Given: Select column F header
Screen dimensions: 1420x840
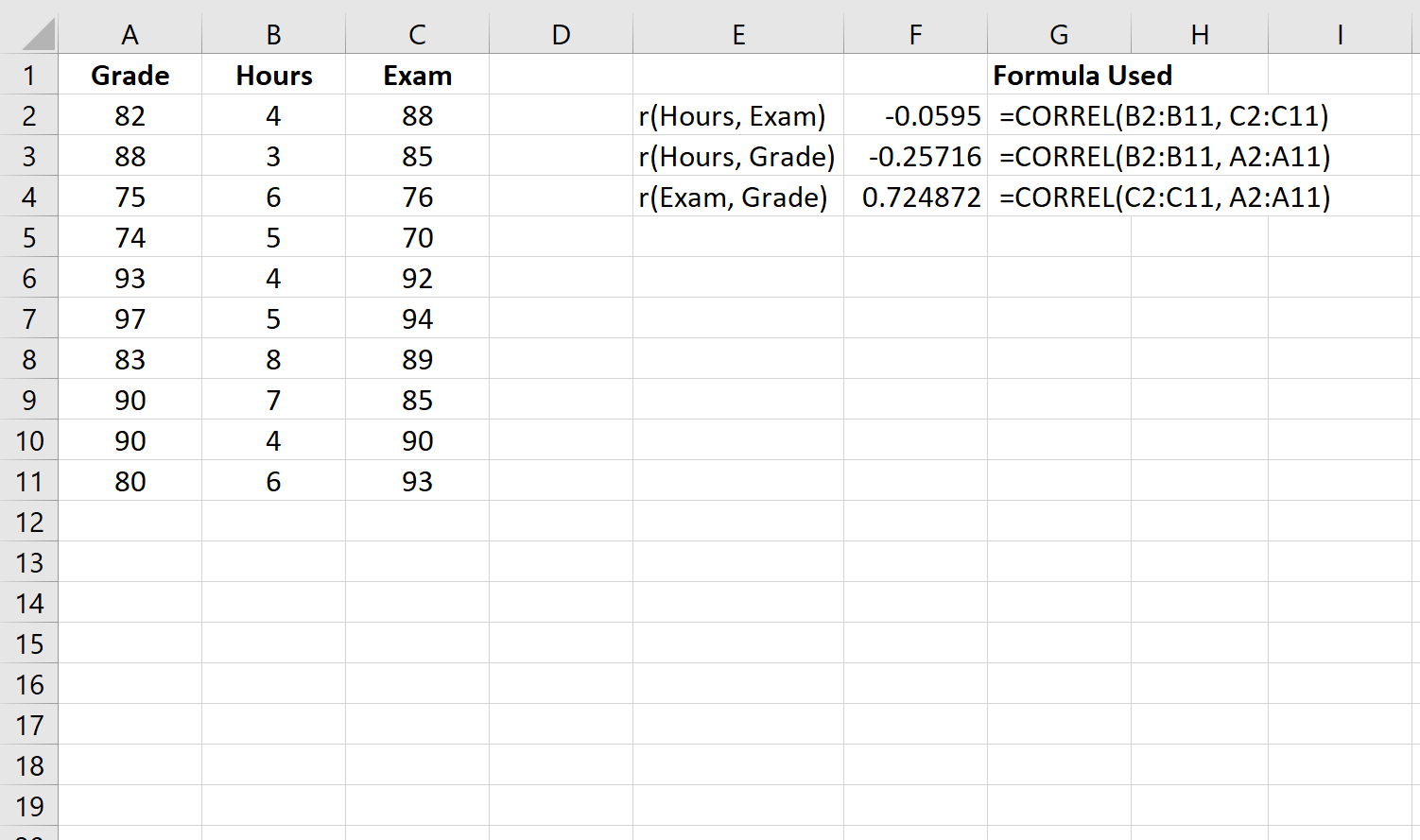Looking at the screenshot, I should [914, 34].
